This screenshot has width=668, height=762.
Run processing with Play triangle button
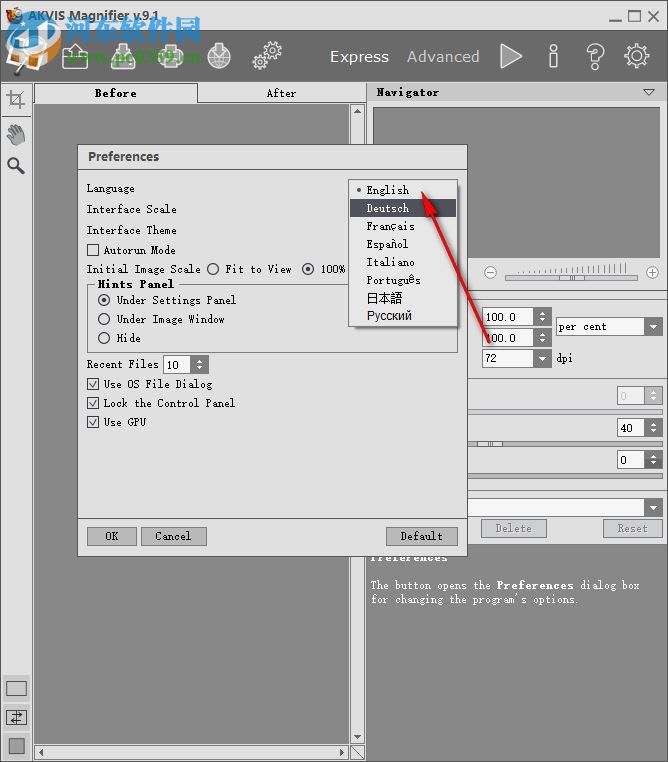511,56
